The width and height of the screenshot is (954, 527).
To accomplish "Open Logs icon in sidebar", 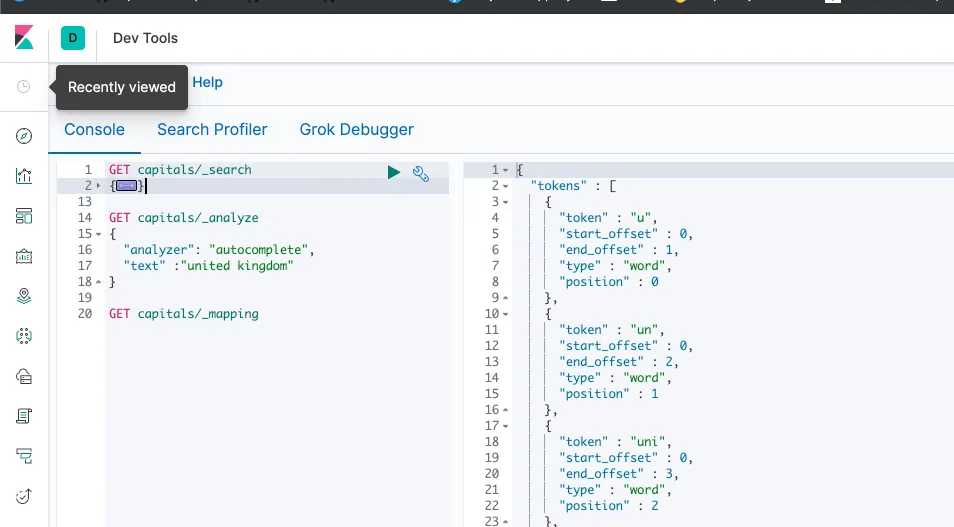I will pyautogui.click(x=24, y=416).
